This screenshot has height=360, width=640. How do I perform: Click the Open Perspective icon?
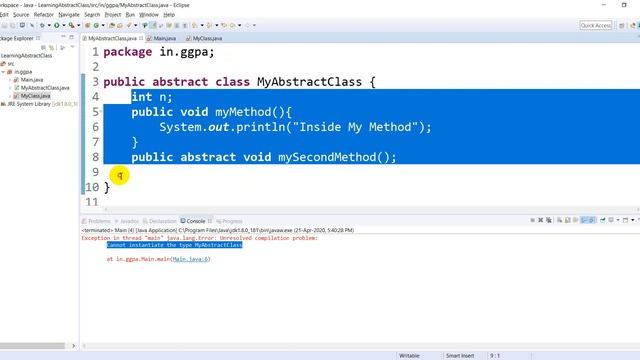(x=622, y=25)
